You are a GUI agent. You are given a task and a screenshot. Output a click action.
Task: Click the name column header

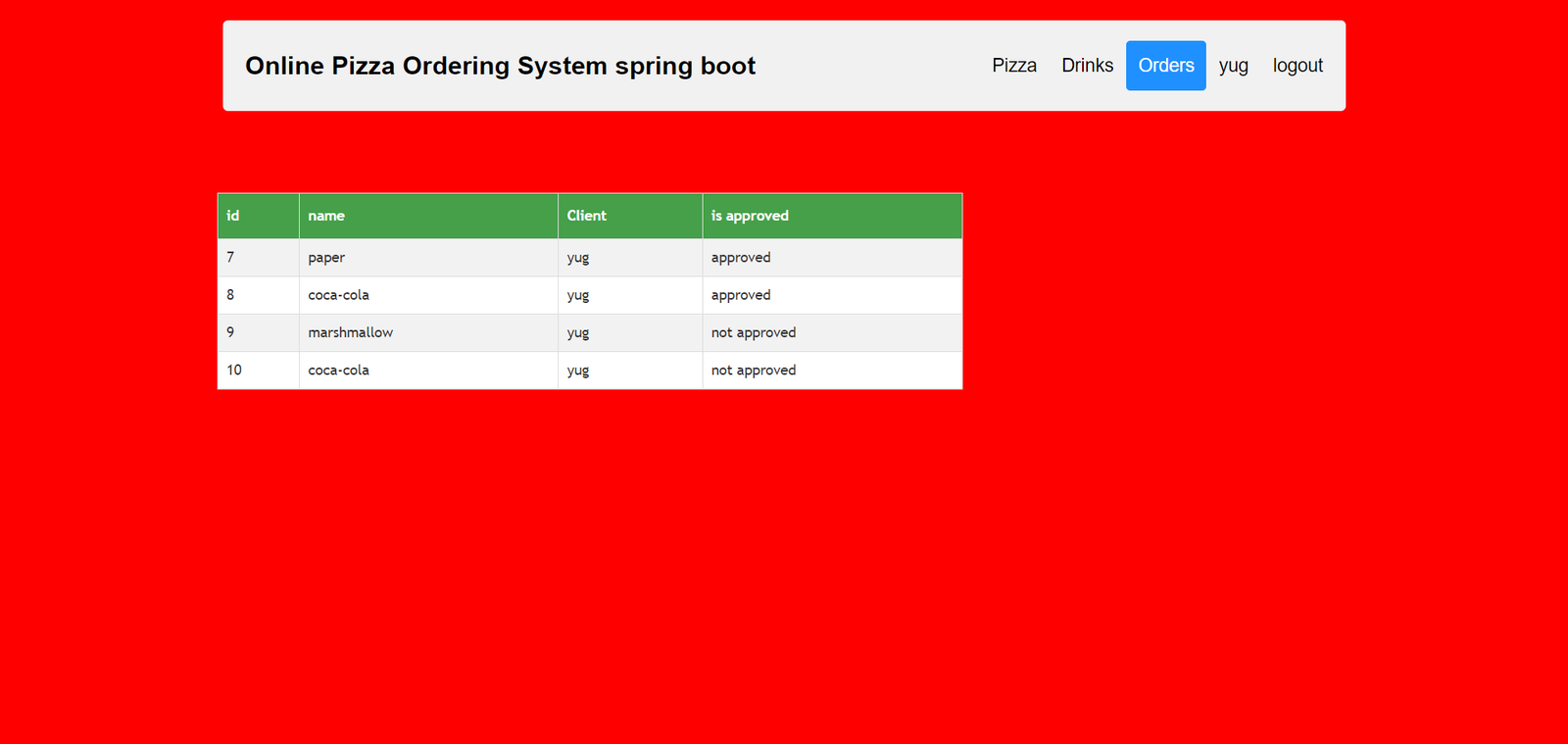pyautogui.click(x=326, y=216)
